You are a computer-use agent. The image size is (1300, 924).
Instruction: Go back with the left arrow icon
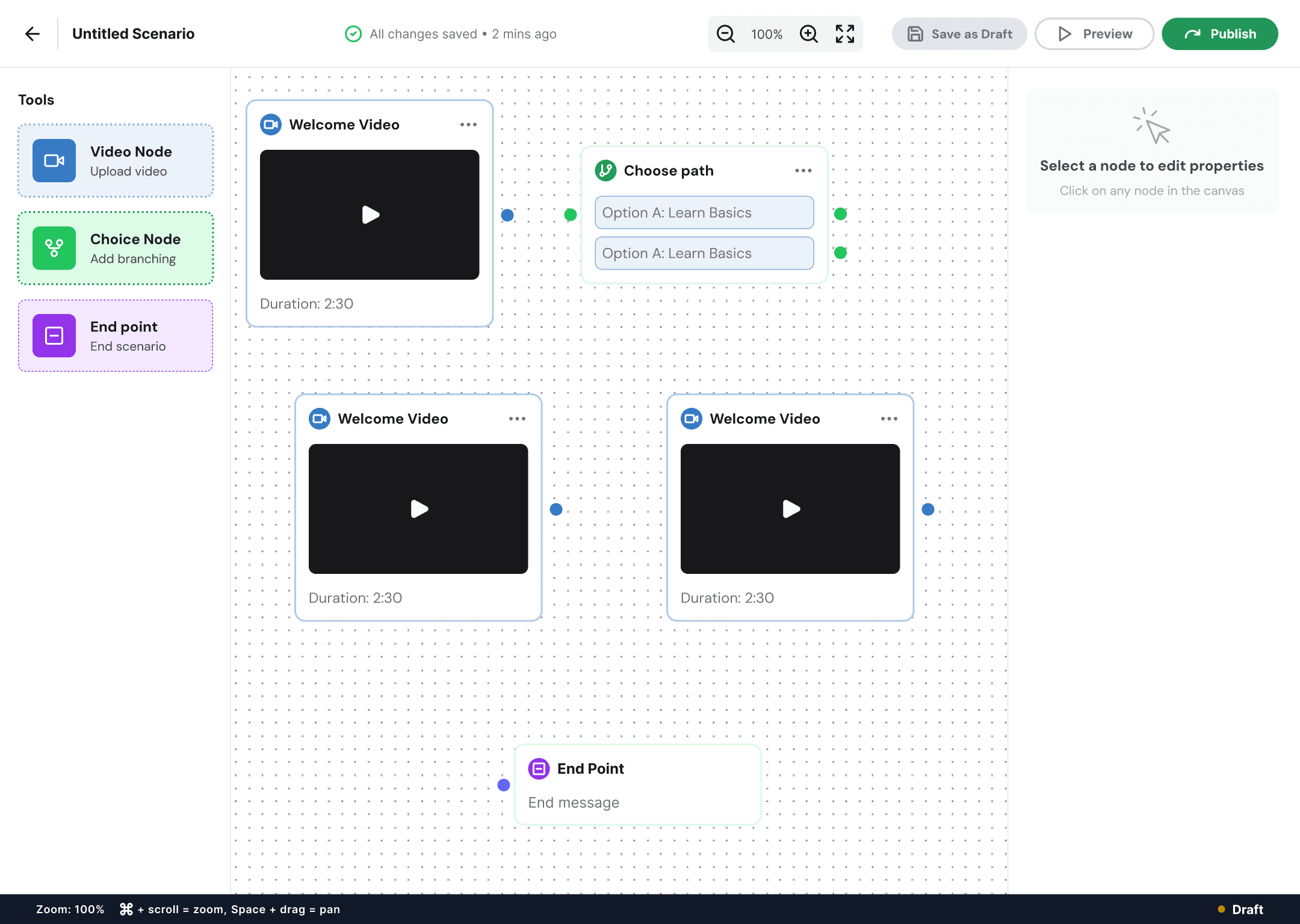click(32, 34)
